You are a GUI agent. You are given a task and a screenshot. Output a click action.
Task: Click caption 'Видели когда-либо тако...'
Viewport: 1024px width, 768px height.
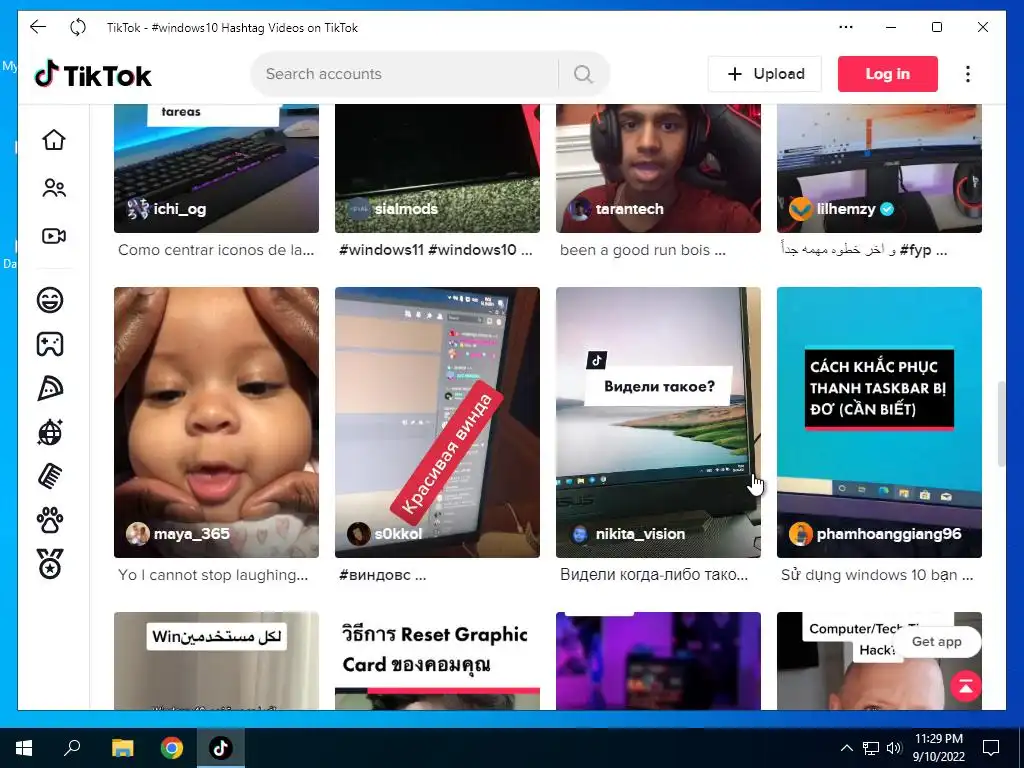[x=654, y=575]
